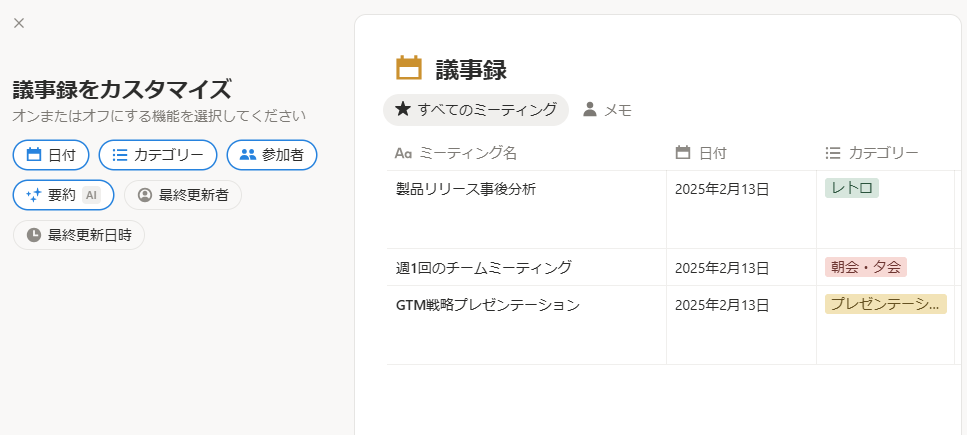Click the date cell for 製品リリース事後分析

[722, 189]
